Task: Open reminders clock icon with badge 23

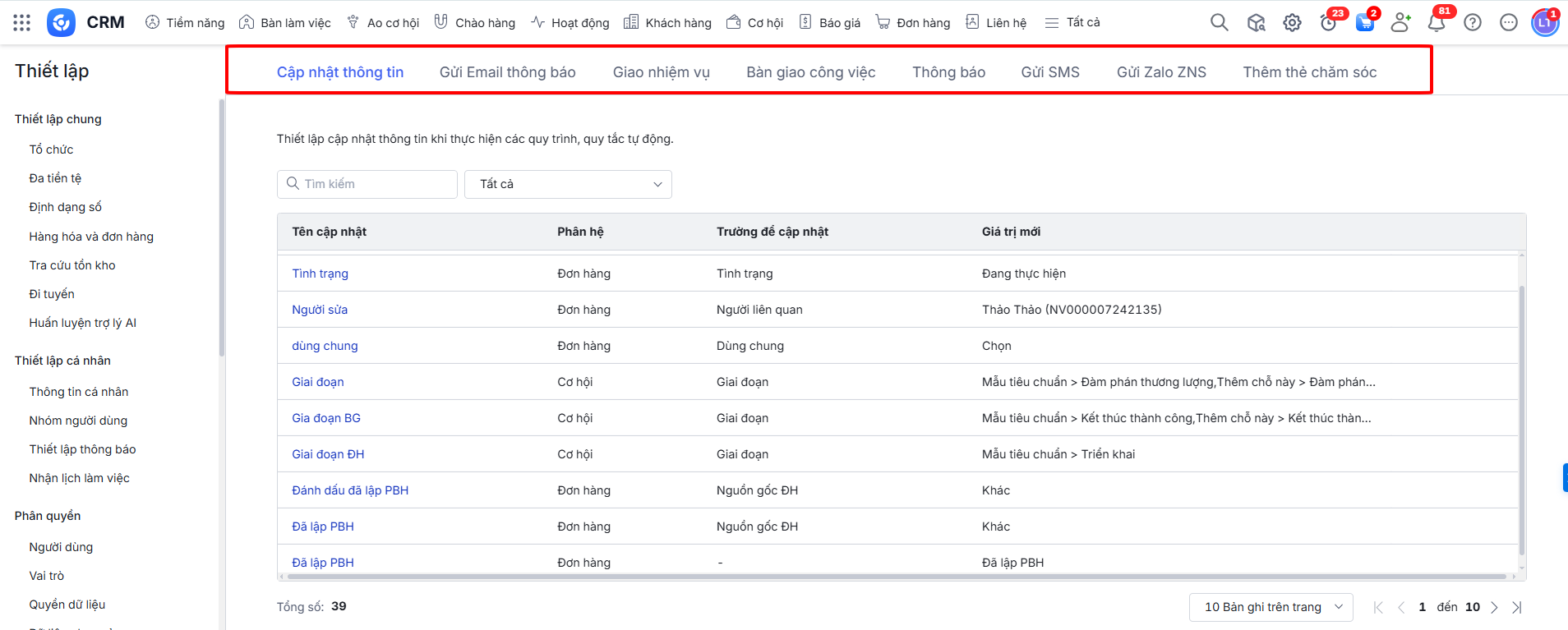Action: point(1328,23)
